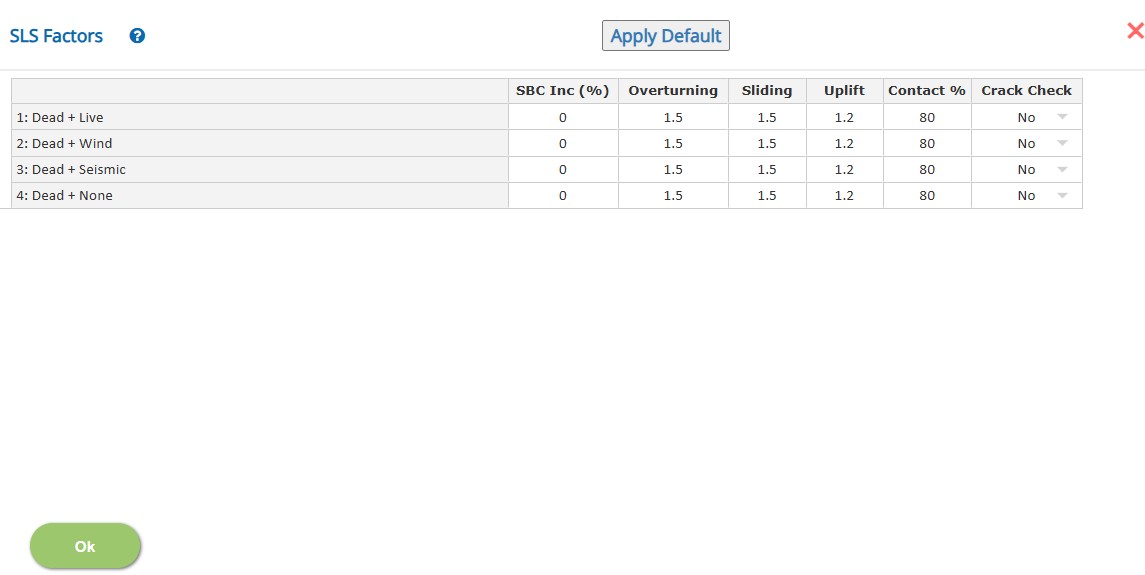Click the Overturning column header
This screenshot has height=575, width=1145.
[673, 91]
